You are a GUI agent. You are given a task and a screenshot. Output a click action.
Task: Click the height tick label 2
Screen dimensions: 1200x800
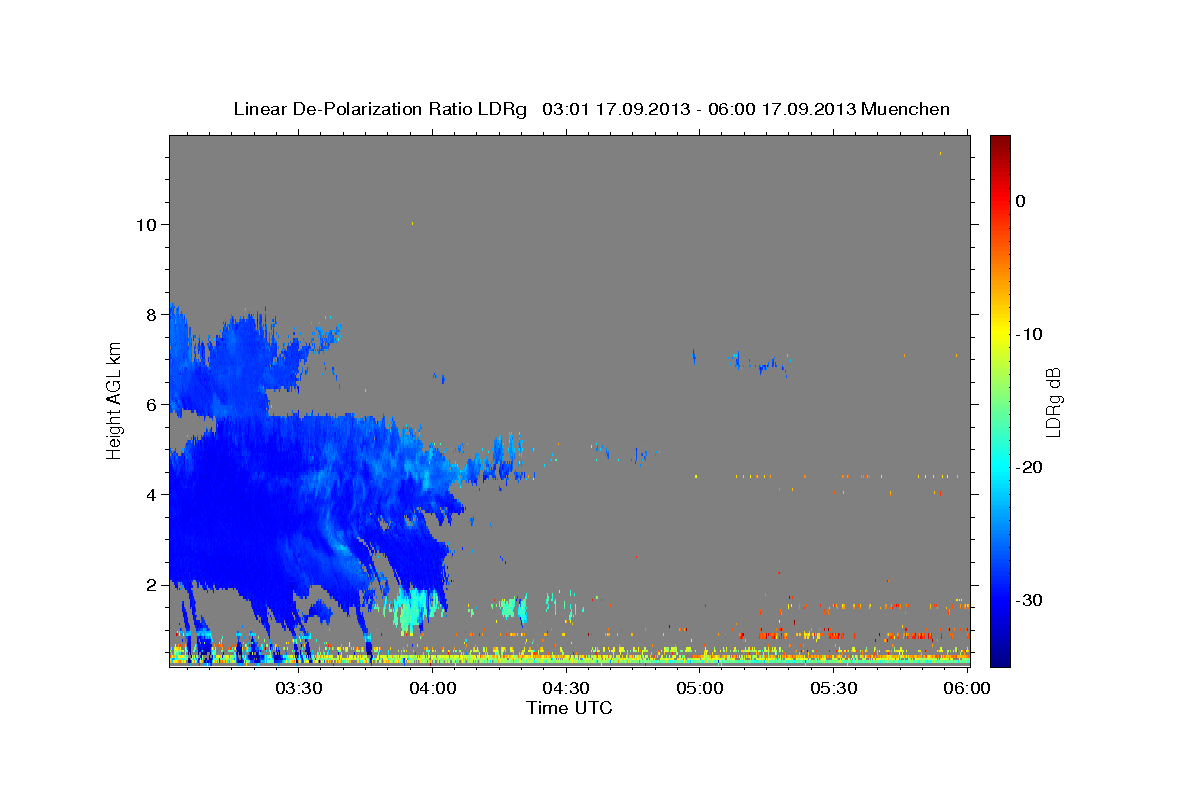pos(152,584)
